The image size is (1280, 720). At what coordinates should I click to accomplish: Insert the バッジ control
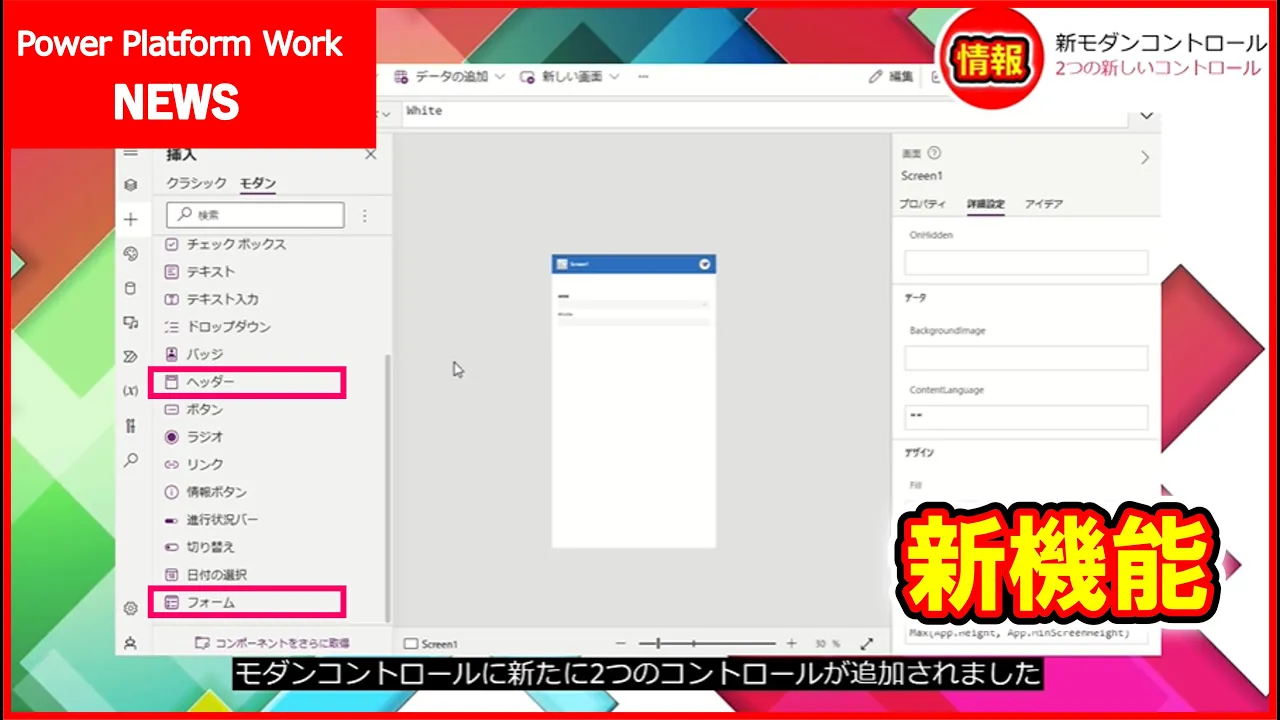point(194,354)
